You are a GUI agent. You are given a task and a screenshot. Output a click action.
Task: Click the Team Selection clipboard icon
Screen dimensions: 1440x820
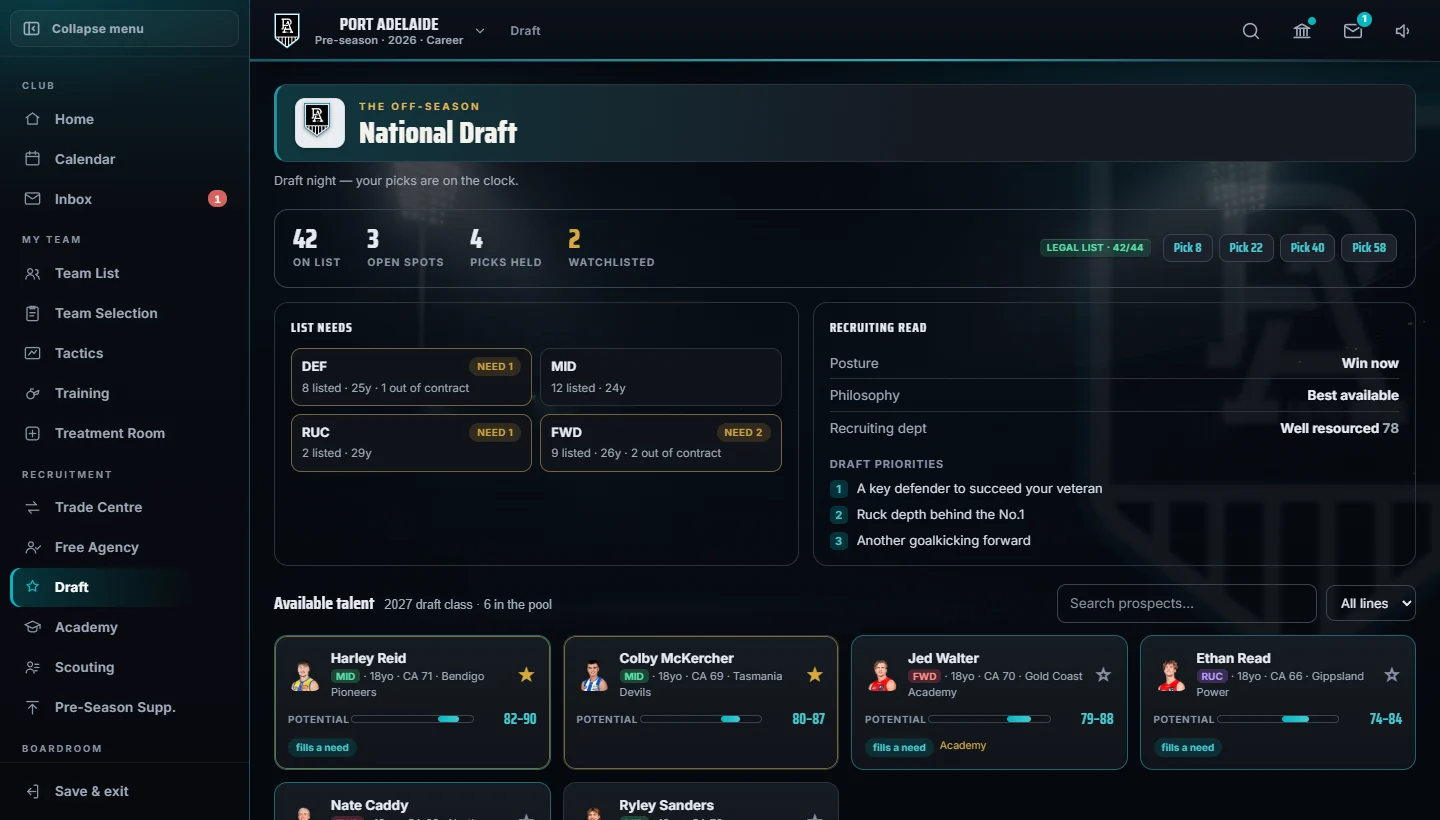33,313
